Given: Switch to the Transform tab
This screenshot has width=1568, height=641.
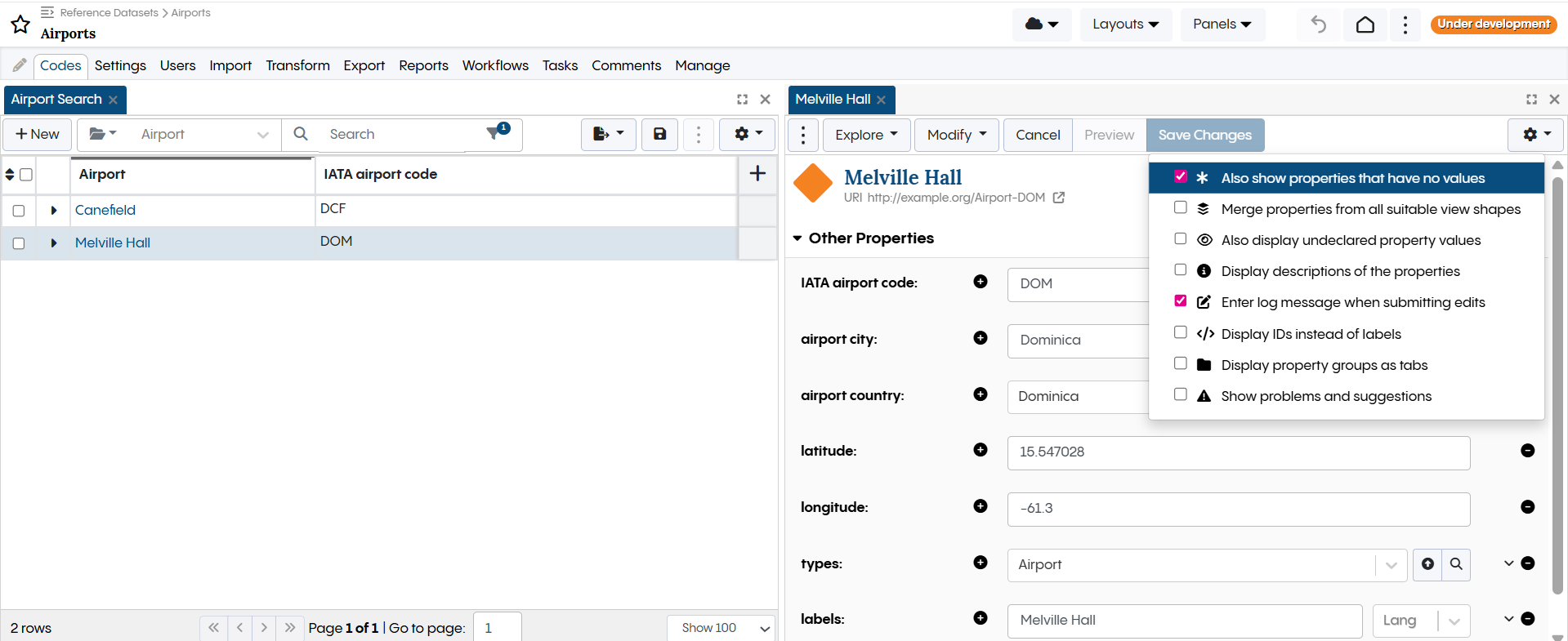Looking at the screenshot, I should pyautogui.click(x=297, y=65).
